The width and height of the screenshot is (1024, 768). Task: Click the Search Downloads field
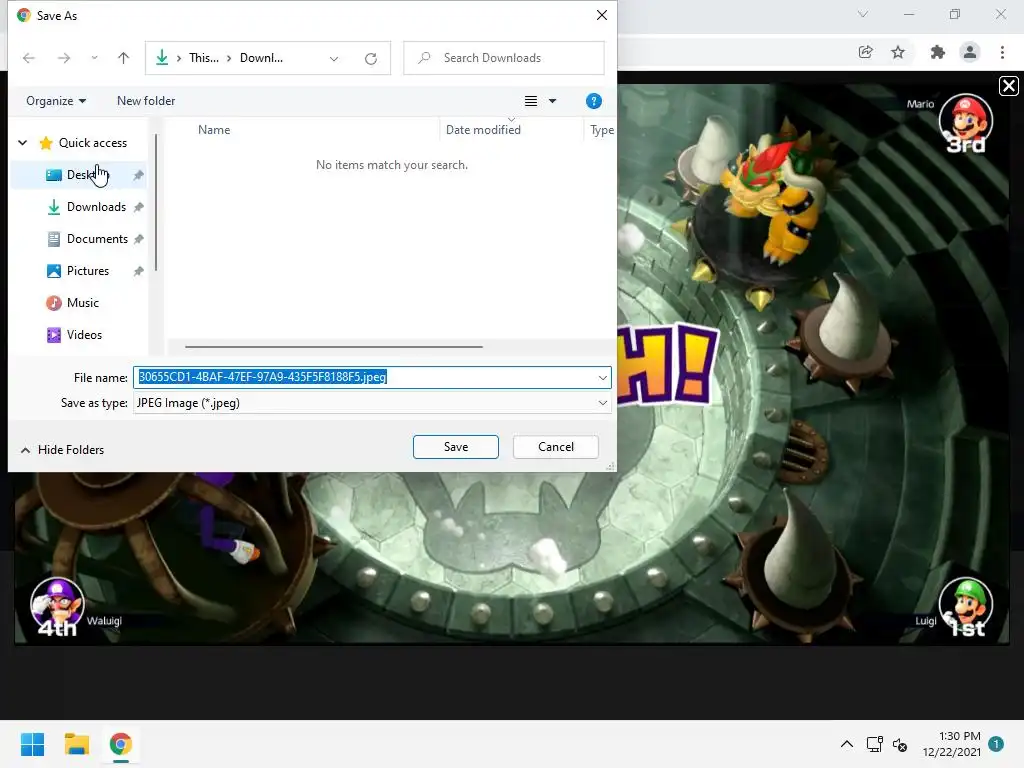[x=504, y=58]
